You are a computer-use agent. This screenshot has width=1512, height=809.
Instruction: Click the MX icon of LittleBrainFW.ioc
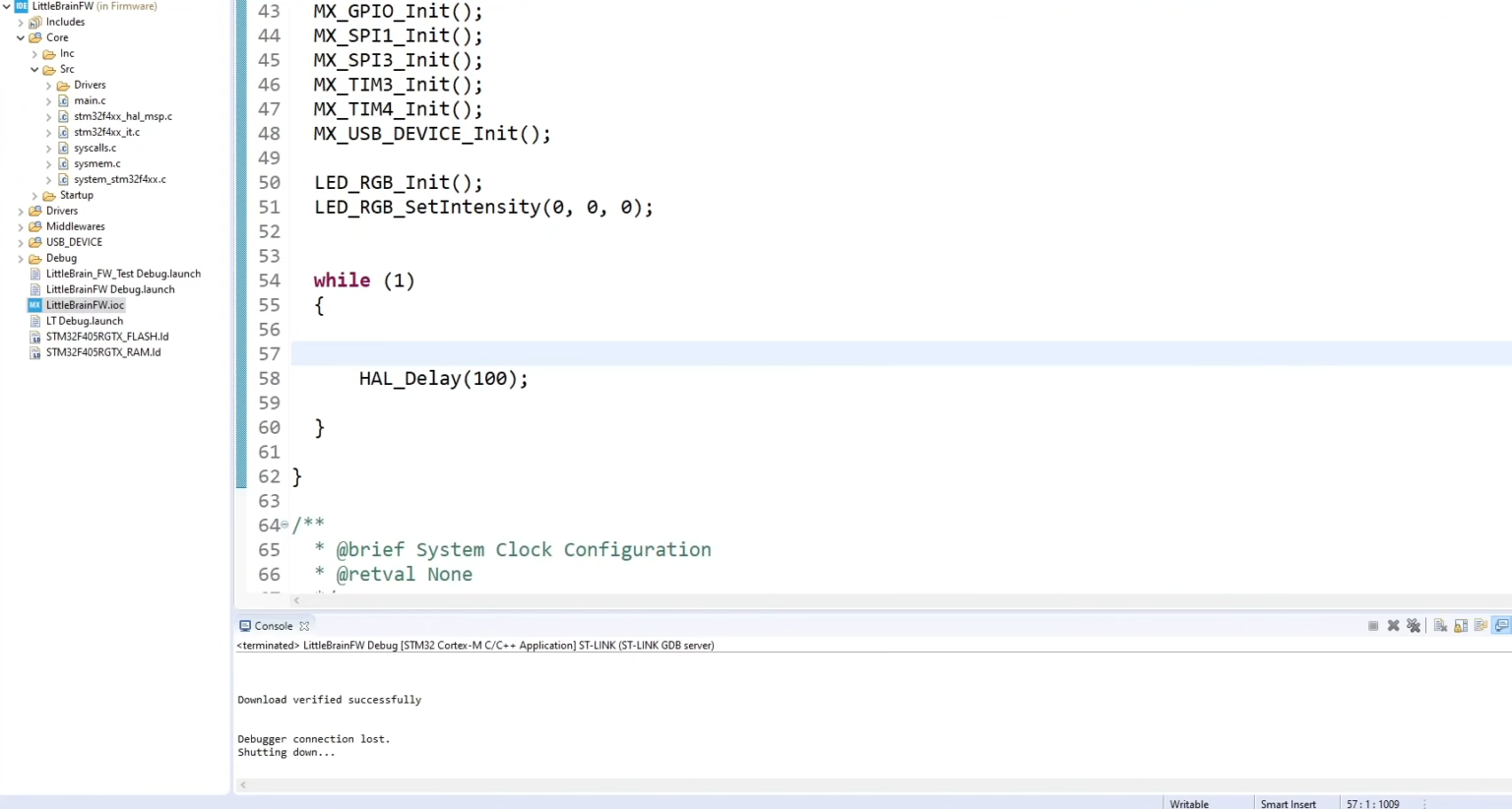[35, 305]
